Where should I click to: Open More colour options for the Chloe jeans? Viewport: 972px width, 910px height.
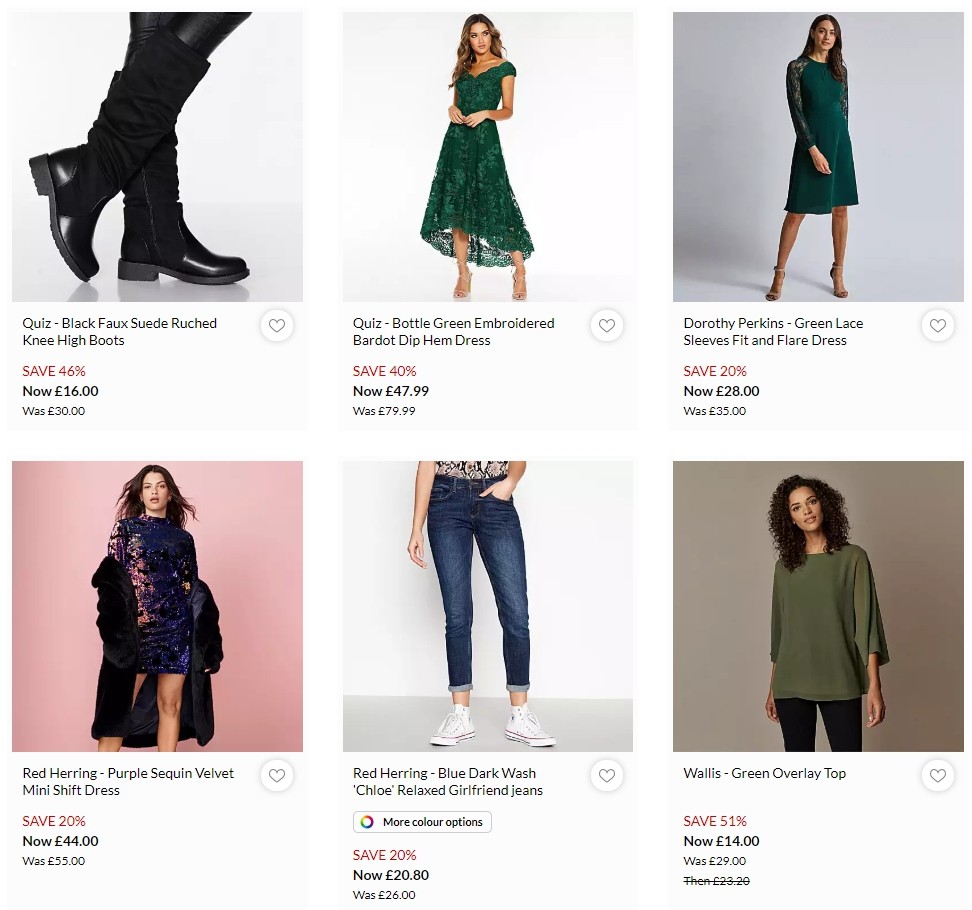[x=421, y=821]
